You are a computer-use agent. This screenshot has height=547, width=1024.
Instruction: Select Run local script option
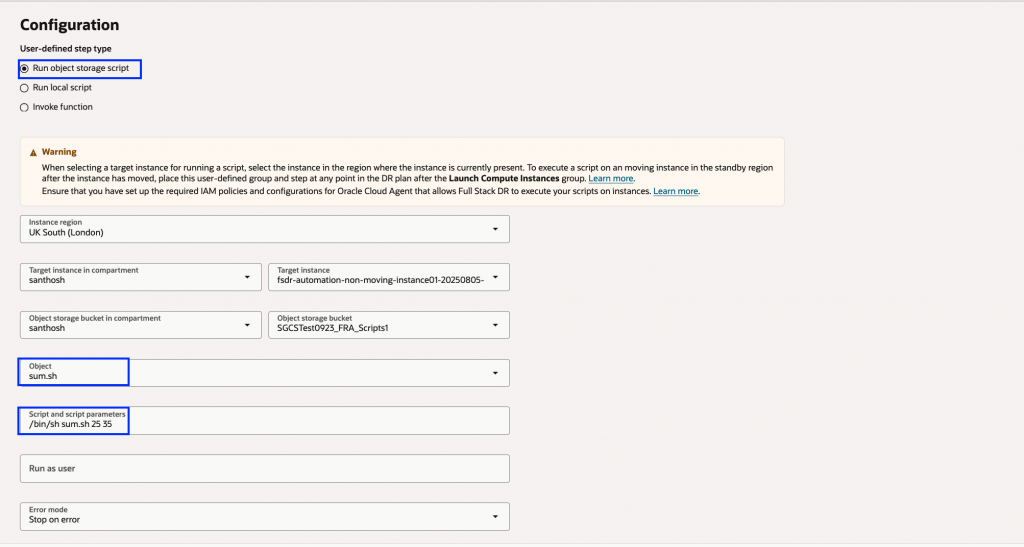24,88
